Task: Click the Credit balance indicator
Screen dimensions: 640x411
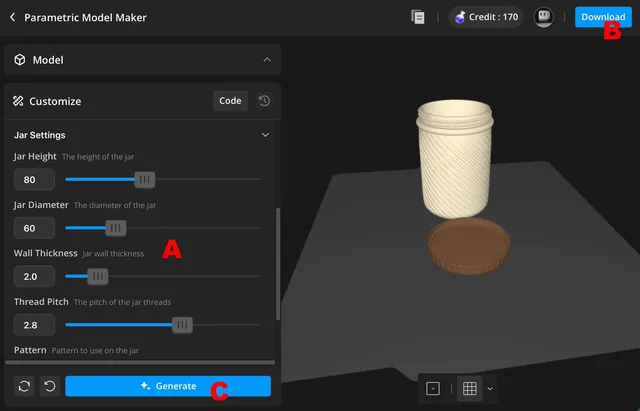Action: tap(485, 17)
